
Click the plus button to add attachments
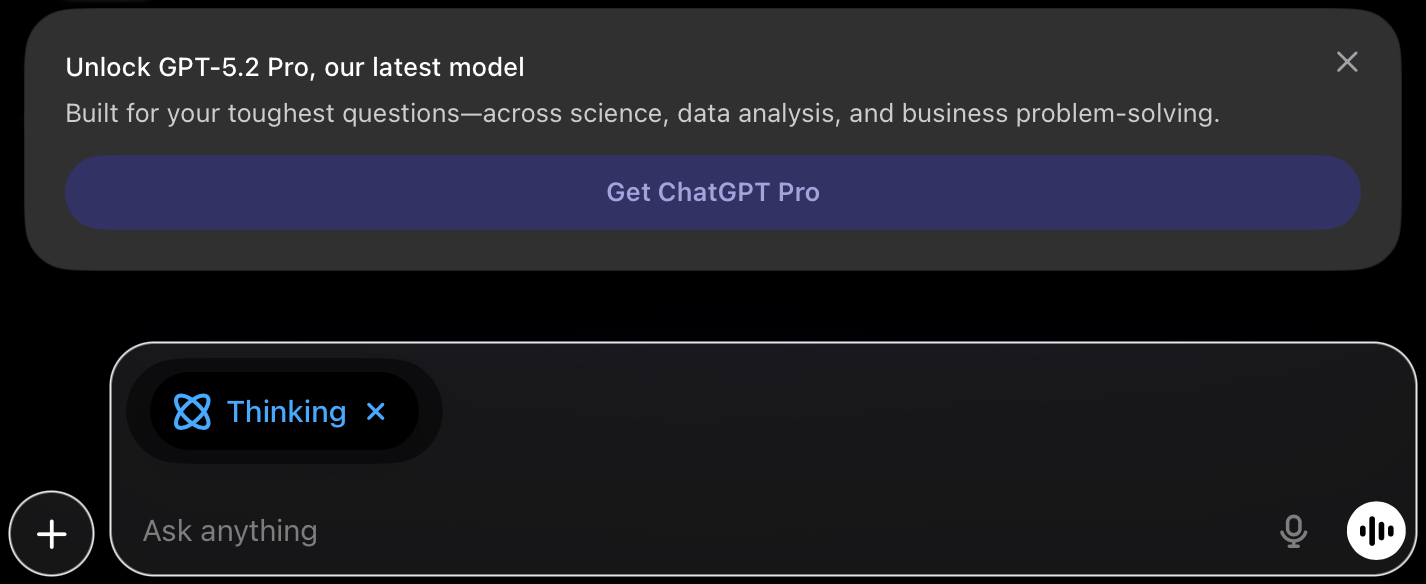pos(51,534)
